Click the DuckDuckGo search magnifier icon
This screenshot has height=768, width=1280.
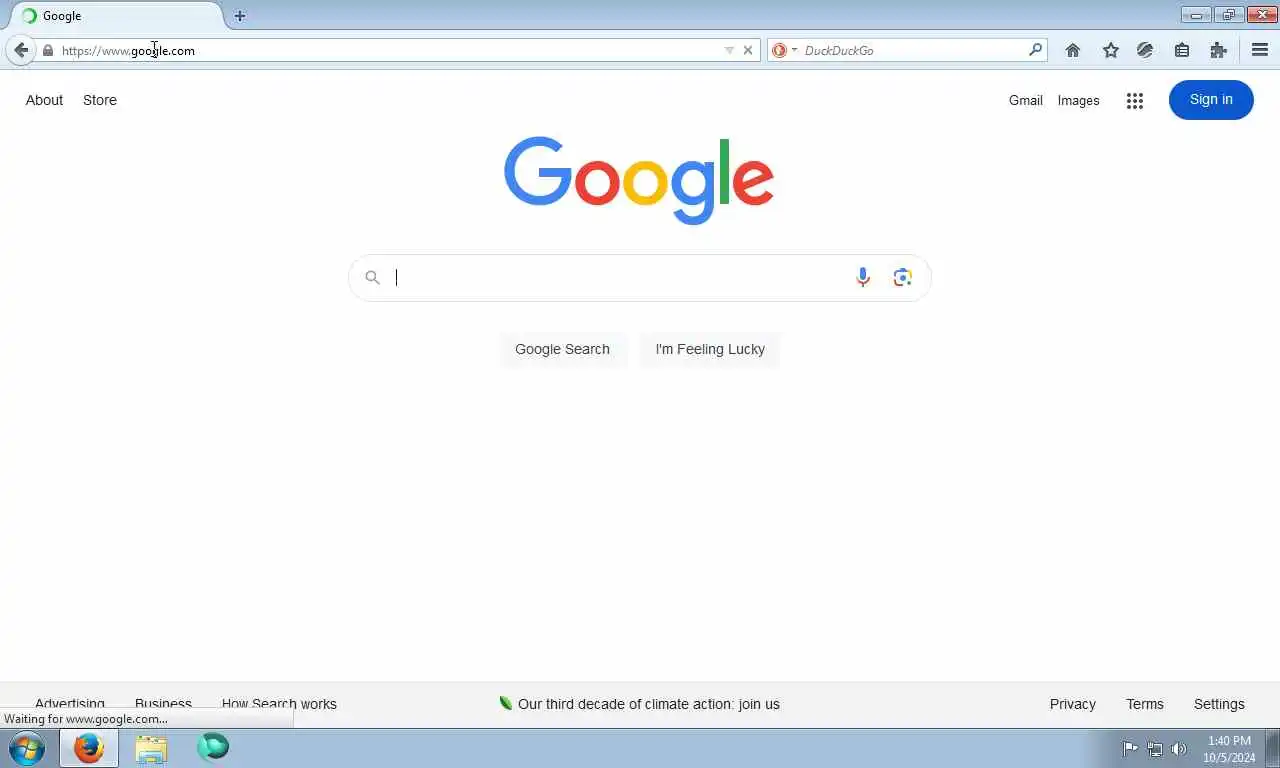[x=1035, y=50]
